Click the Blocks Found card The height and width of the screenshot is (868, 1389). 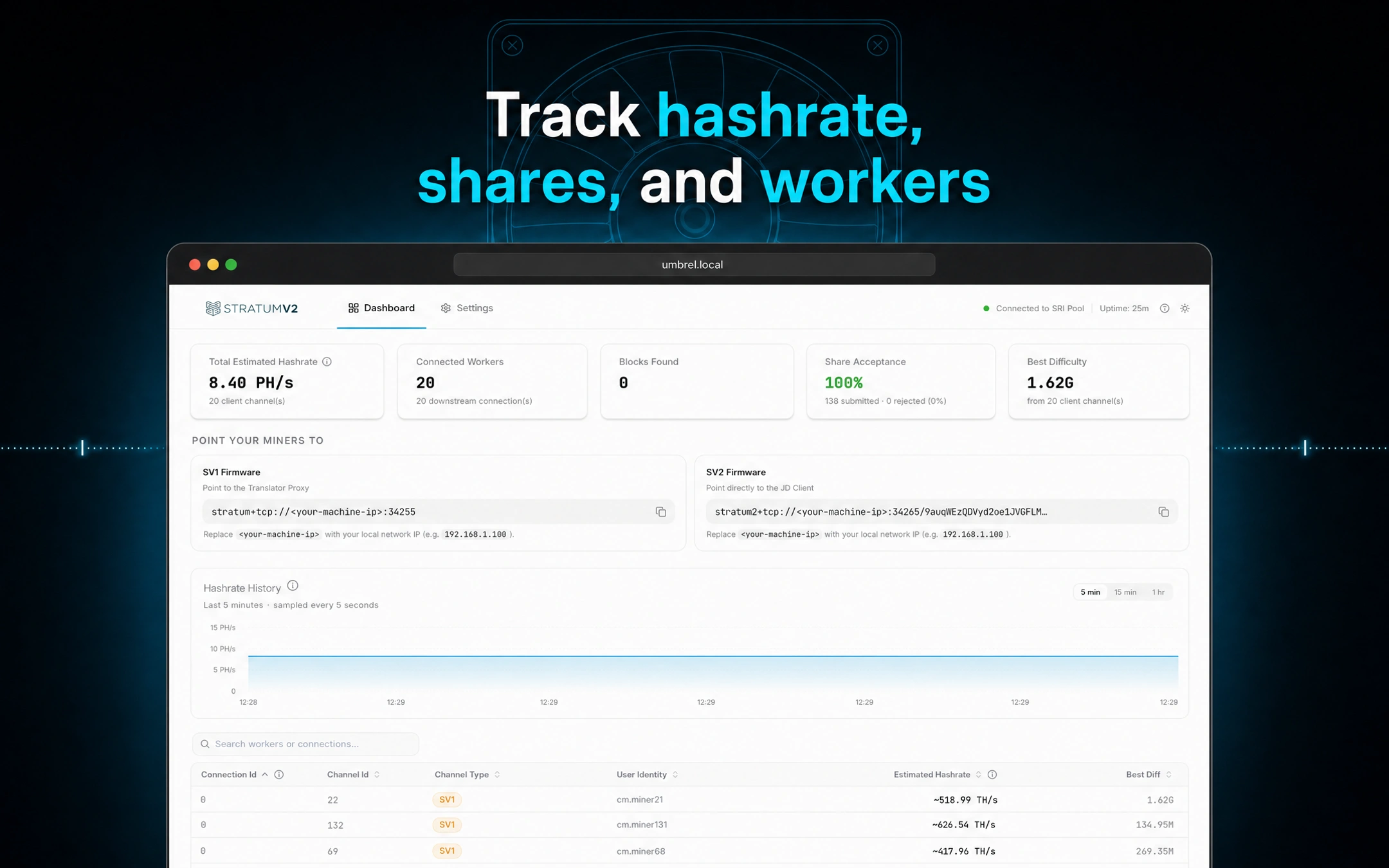pyautogui.click(x=696, y=381)
